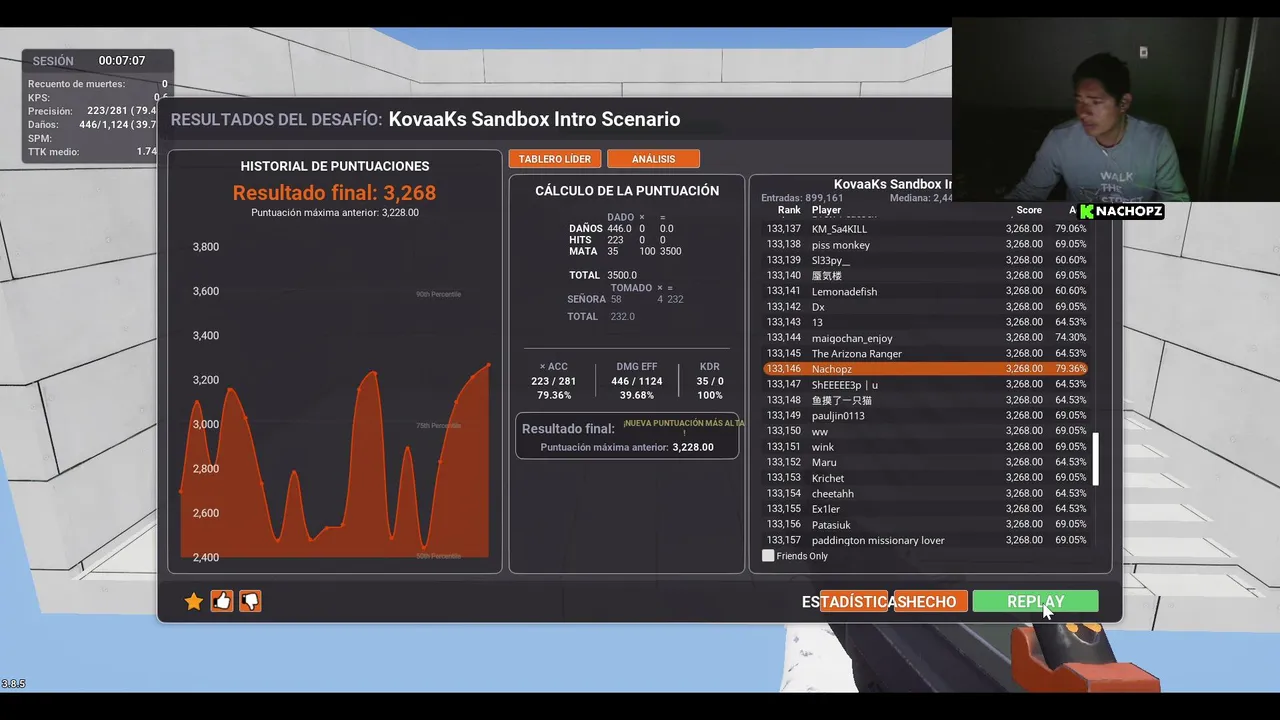Select player KM_Sa4KILL in leaderboard
The width and height of the screenshot is (1280, 720).
tap(925, 229)
